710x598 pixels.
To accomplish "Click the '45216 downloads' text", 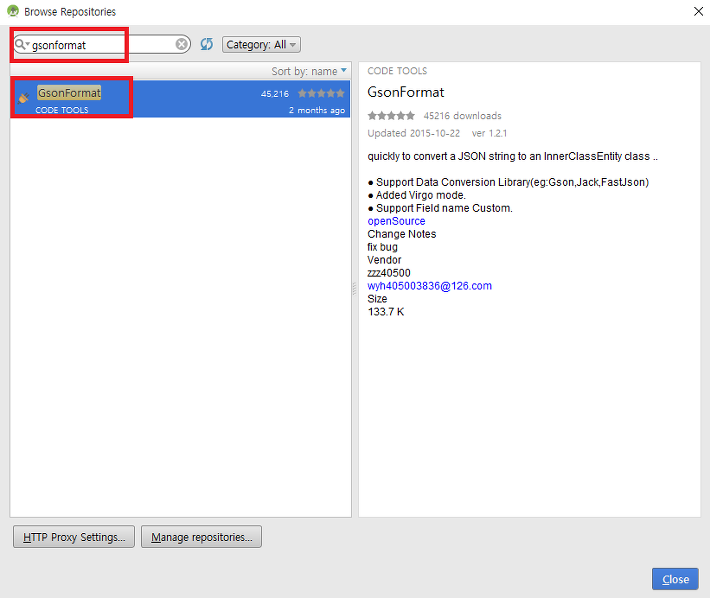I will (462, 116).
